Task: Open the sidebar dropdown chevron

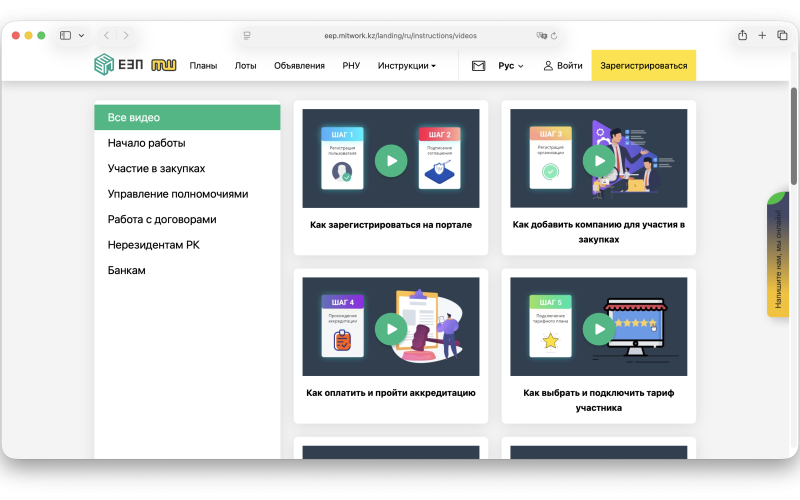Action: (x=81, y=35)
